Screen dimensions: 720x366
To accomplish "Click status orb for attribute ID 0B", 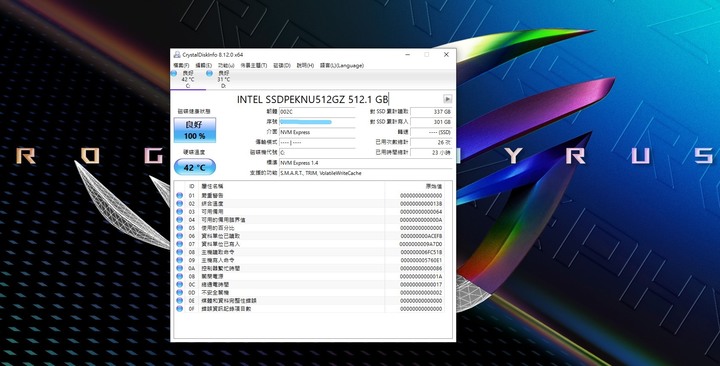I will 180,276.
